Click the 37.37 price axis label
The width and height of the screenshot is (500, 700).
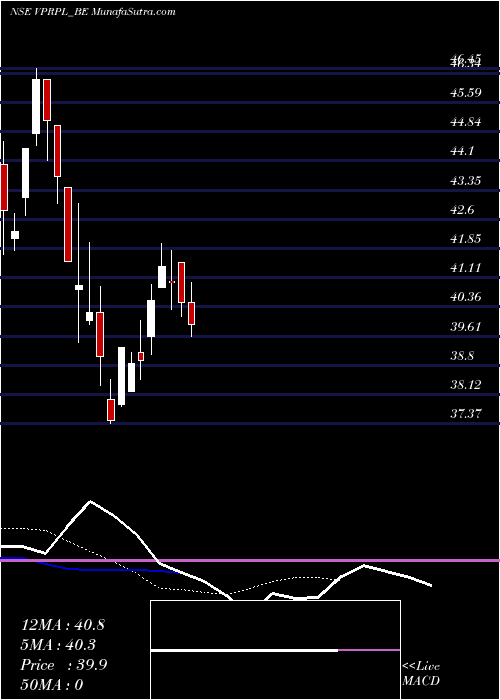[466, 414]
